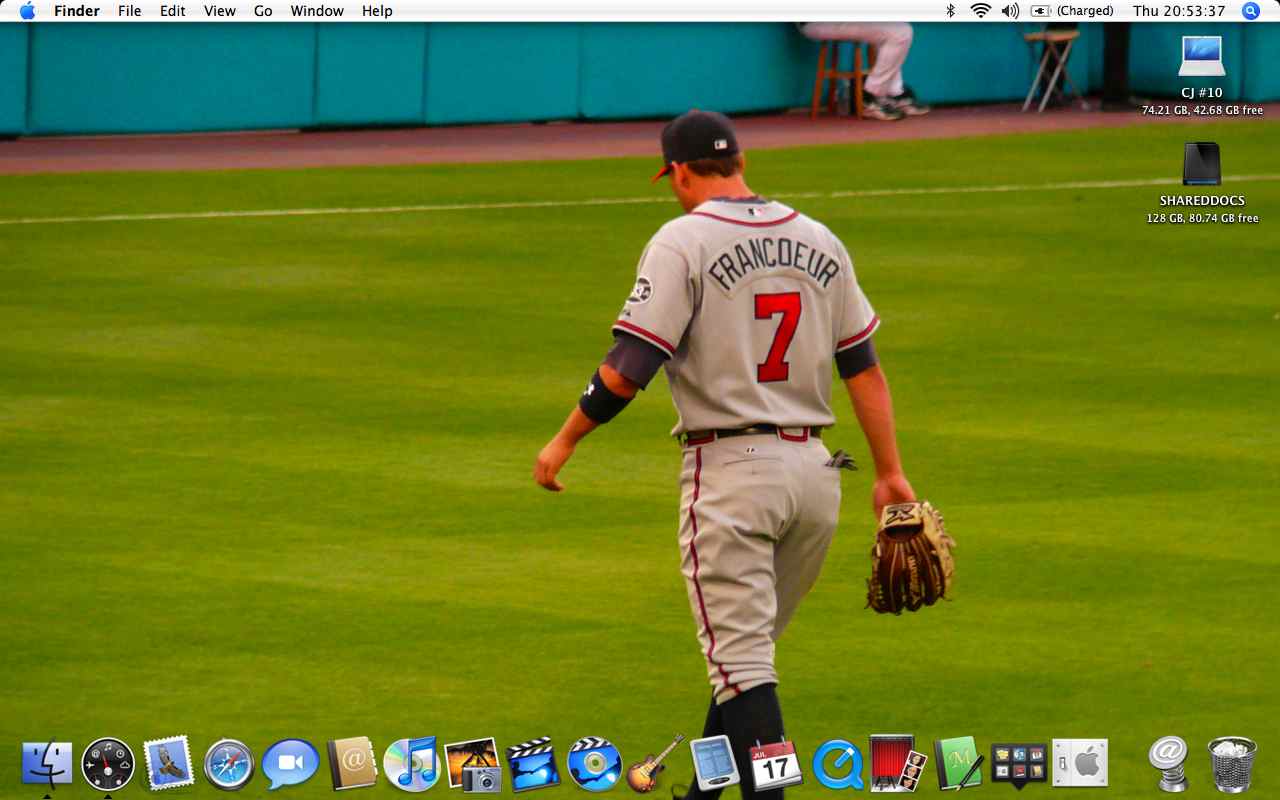Select the CJ #10 drive icon
The width and height of the screenshot is (1280, 800).
click(x=1202, y=56)
